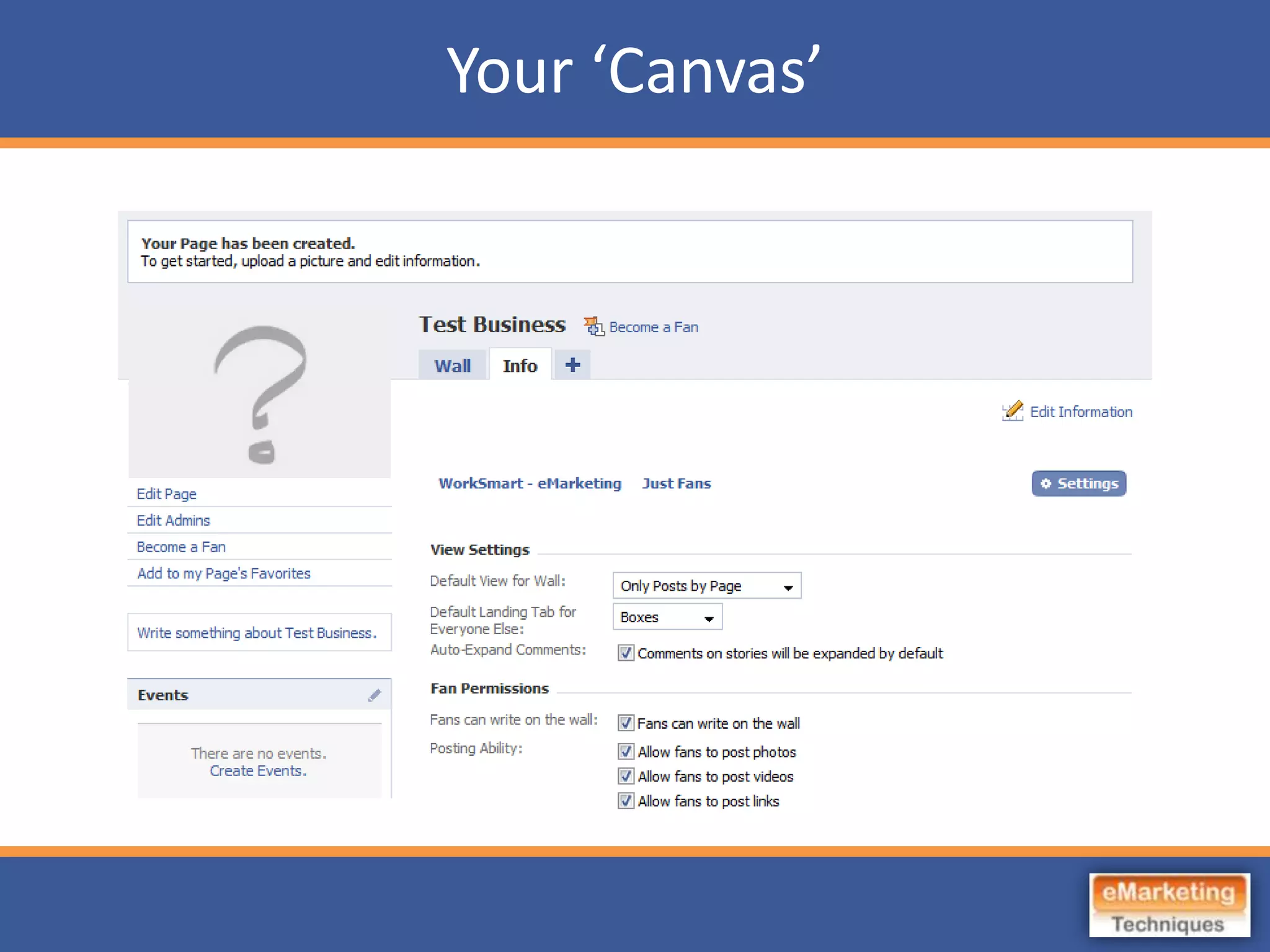This screenshot has height=952, width=1270.
Task: Click the plus icon to add a tab
Action: [x=572, y=364]
